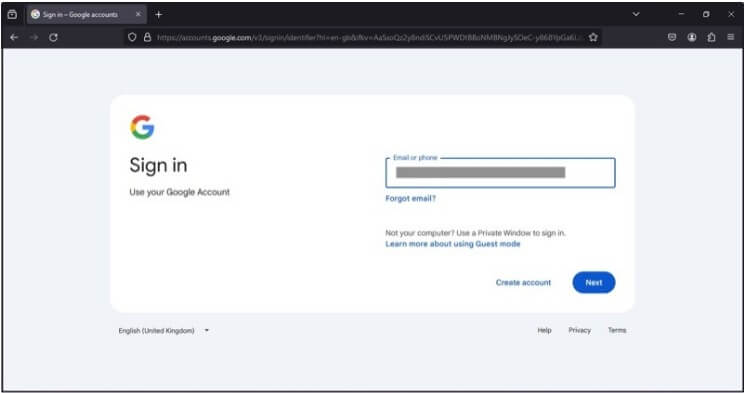Bookmark this page with the star icon
The height and width of the screenshot is (393, 745).
[593, 37]
